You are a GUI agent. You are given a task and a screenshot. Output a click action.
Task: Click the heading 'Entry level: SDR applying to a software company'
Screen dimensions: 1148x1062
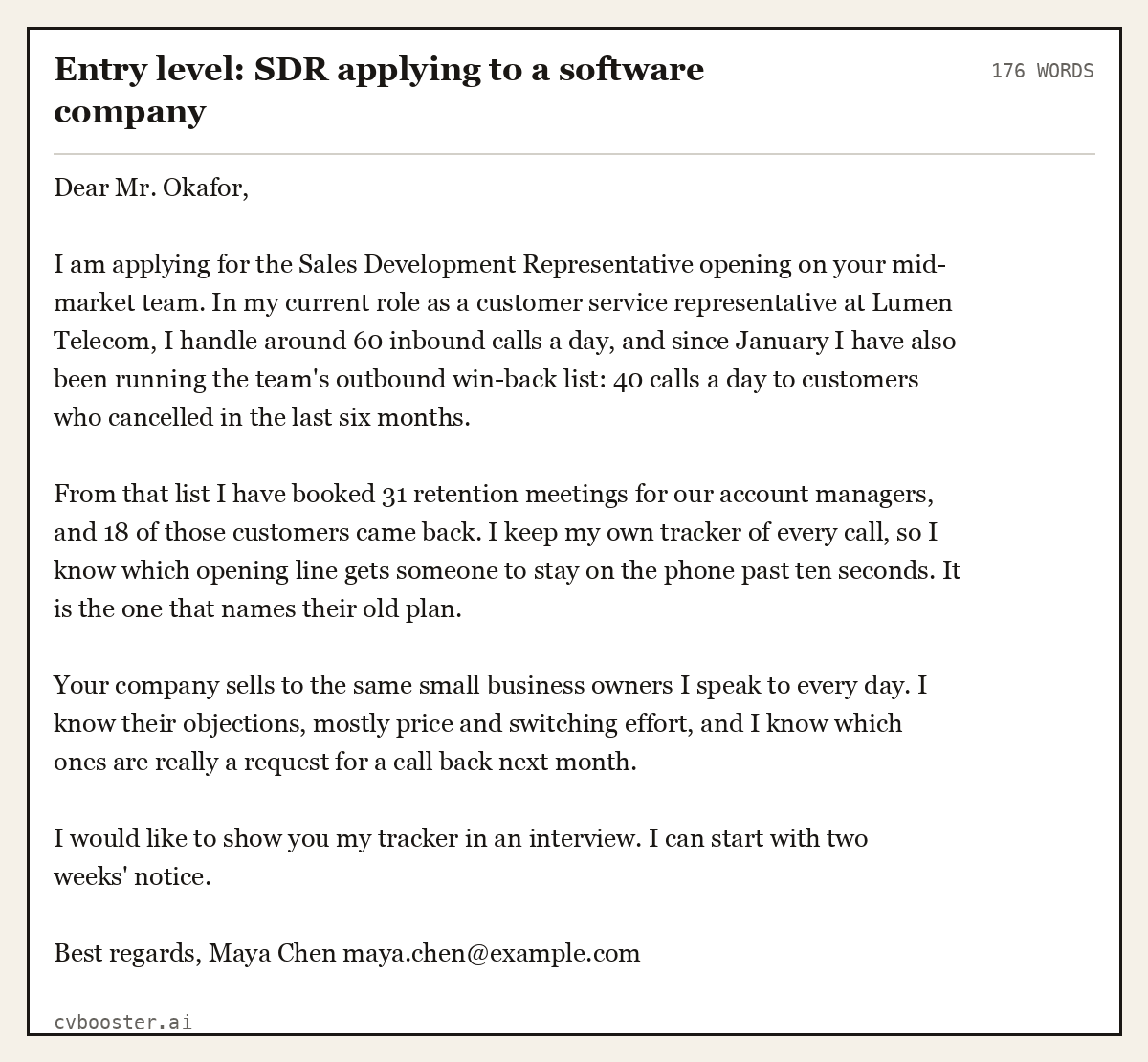click(379, 90)
